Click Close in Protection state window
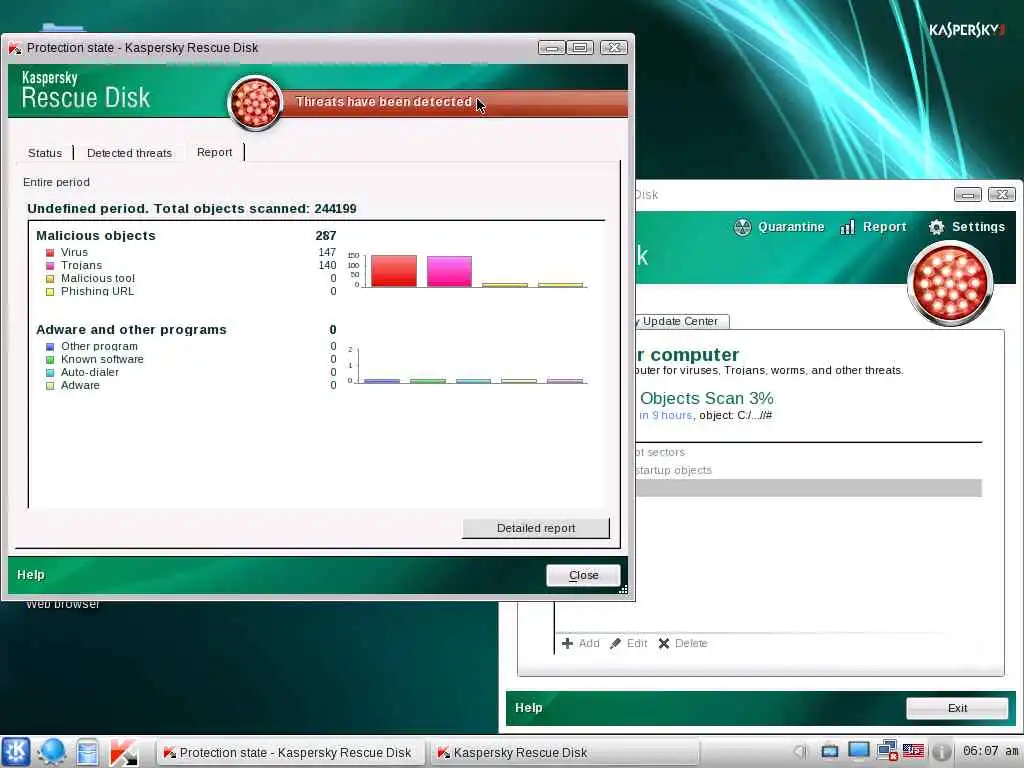Viewport: 1024px width, 768px height. (583, 575)
